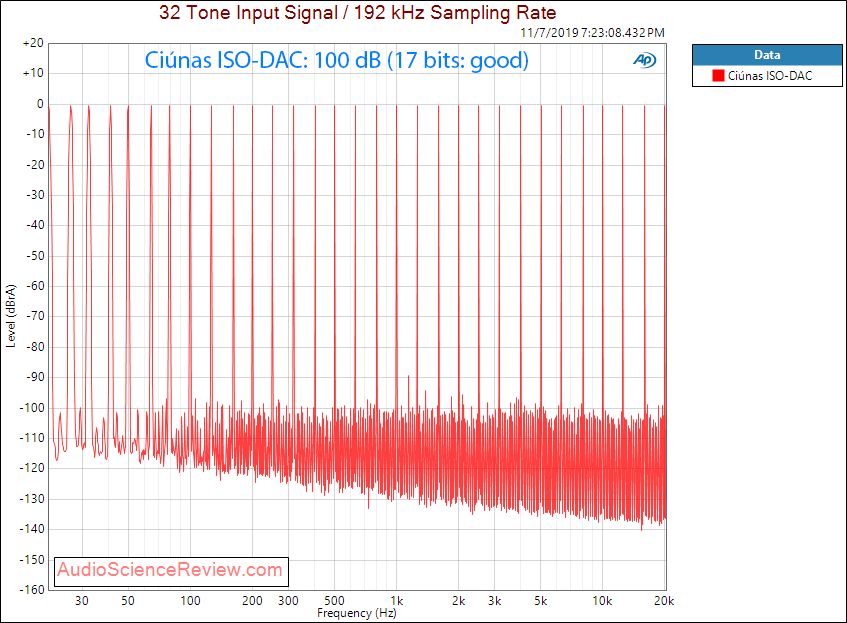Click the 1k tick on the frequency axis
Image resolution: width=847 pixels, height=623 pixels.
click(397, 601)
